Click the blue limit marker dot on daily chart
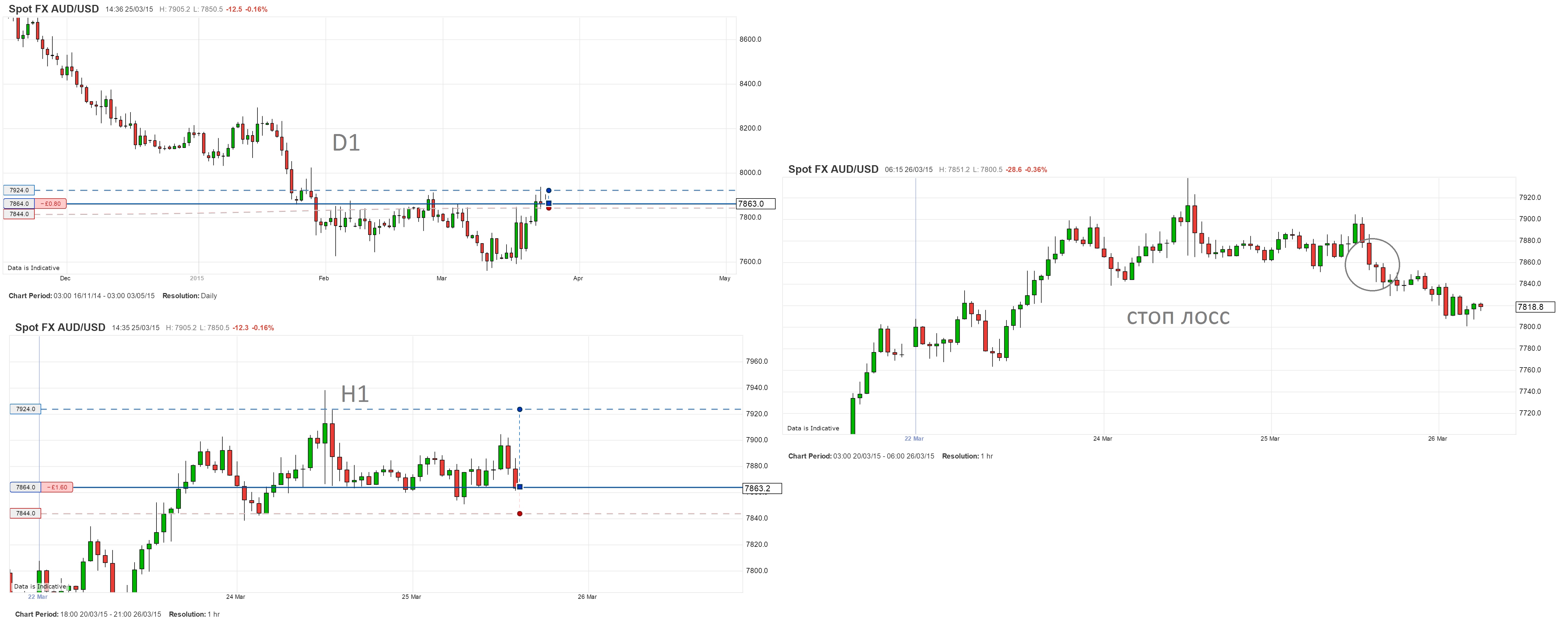Screen dimensions: 1568x637 pos(548,191)
